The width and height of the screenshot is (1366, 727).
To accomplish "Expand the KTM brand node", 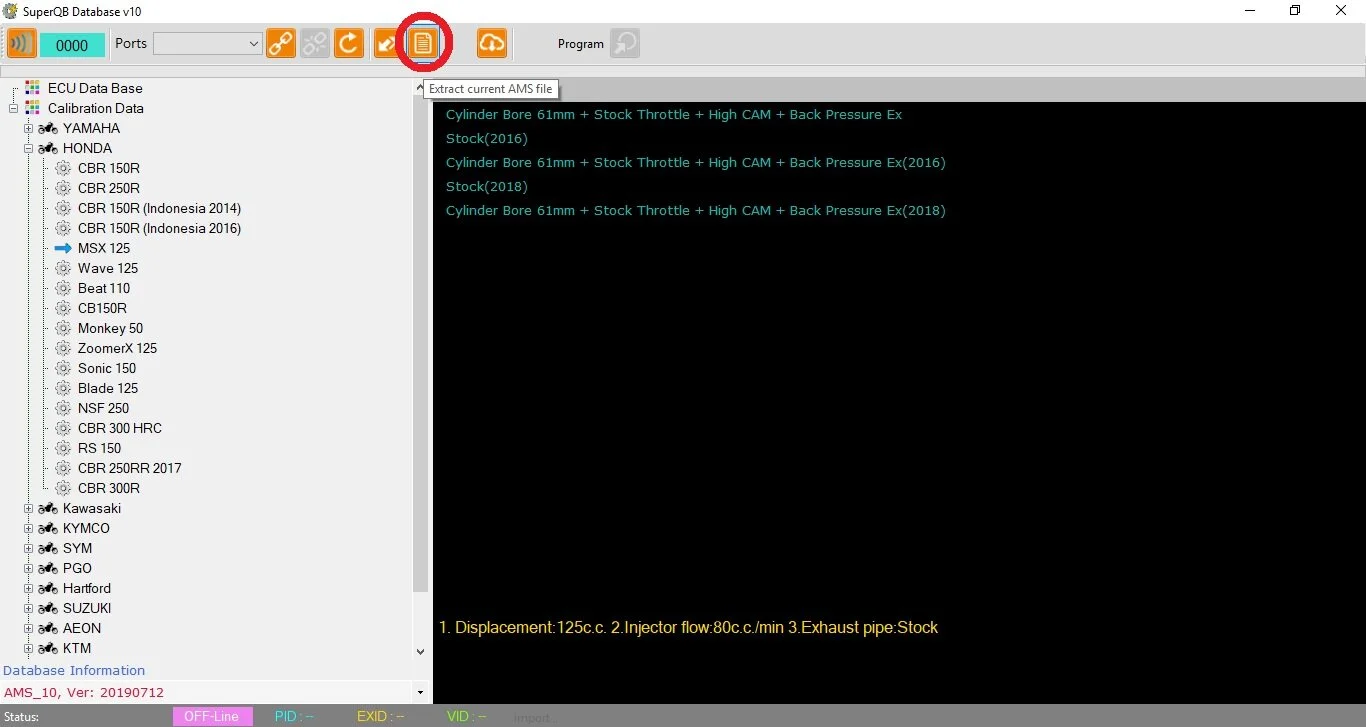I will [x=29, y=648].
